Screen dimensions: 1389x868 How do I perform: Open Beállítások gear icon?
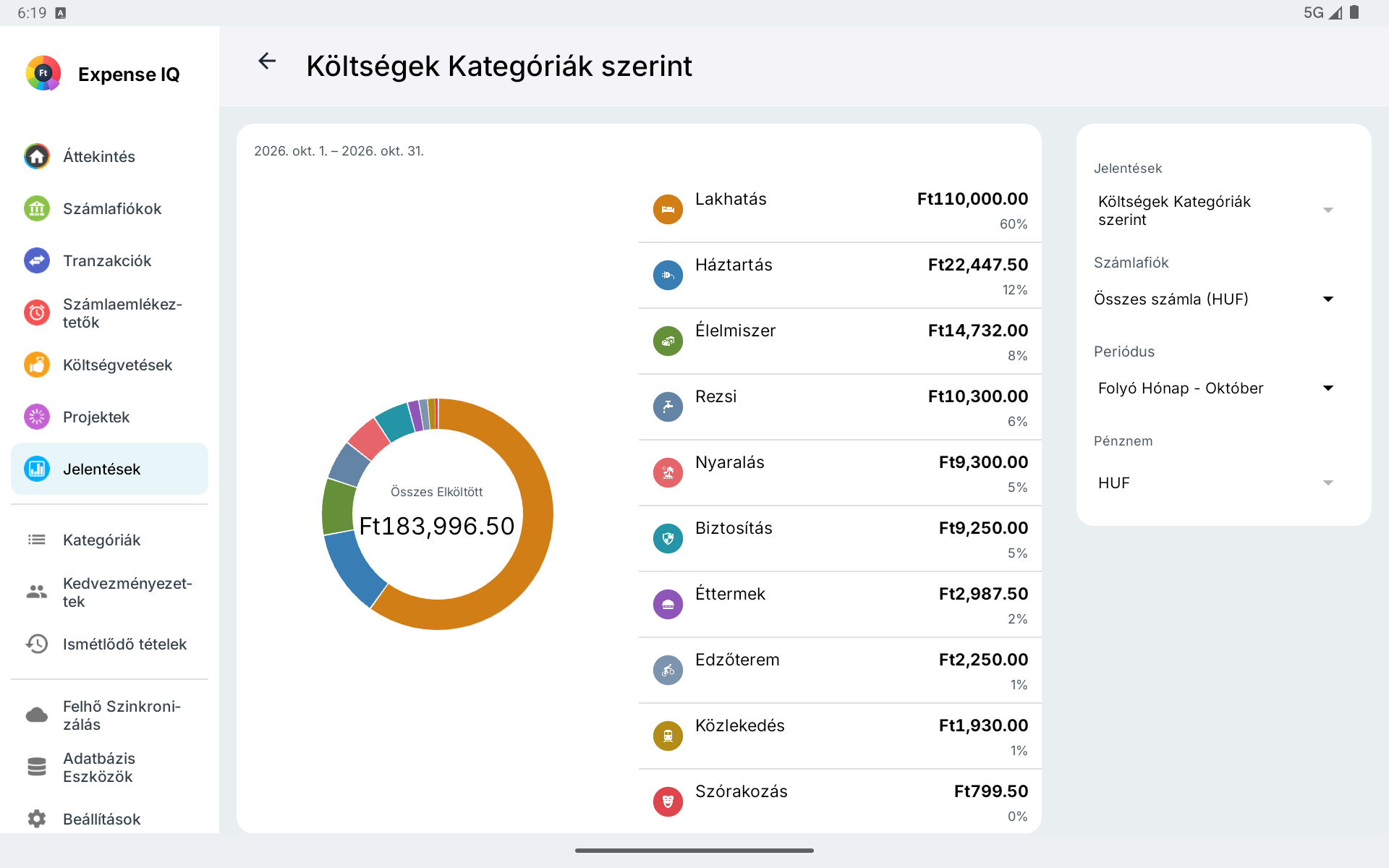click(37, 819)
